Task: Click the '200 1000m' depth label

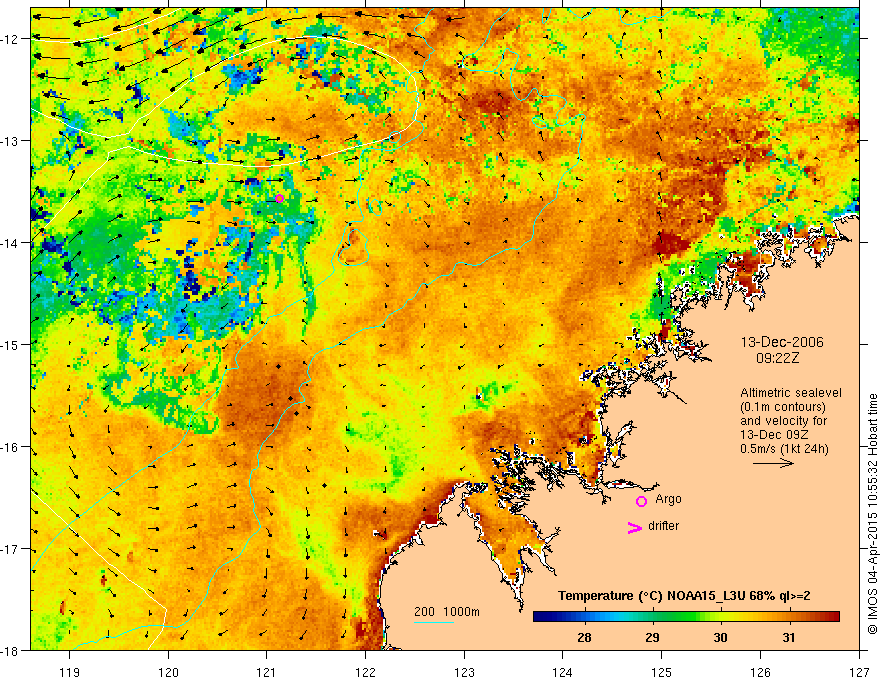Action: pyautogui.click(x=447, y=612)
